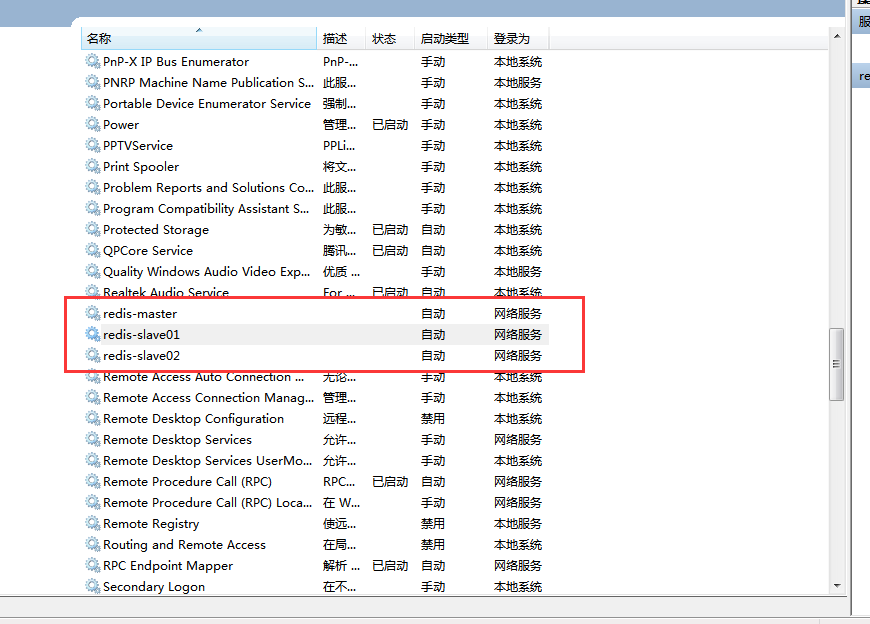Sort by the 登录为 column header
Image resolution: width=870 pixels, height=624 pixels.
click(x=518, y=38)
